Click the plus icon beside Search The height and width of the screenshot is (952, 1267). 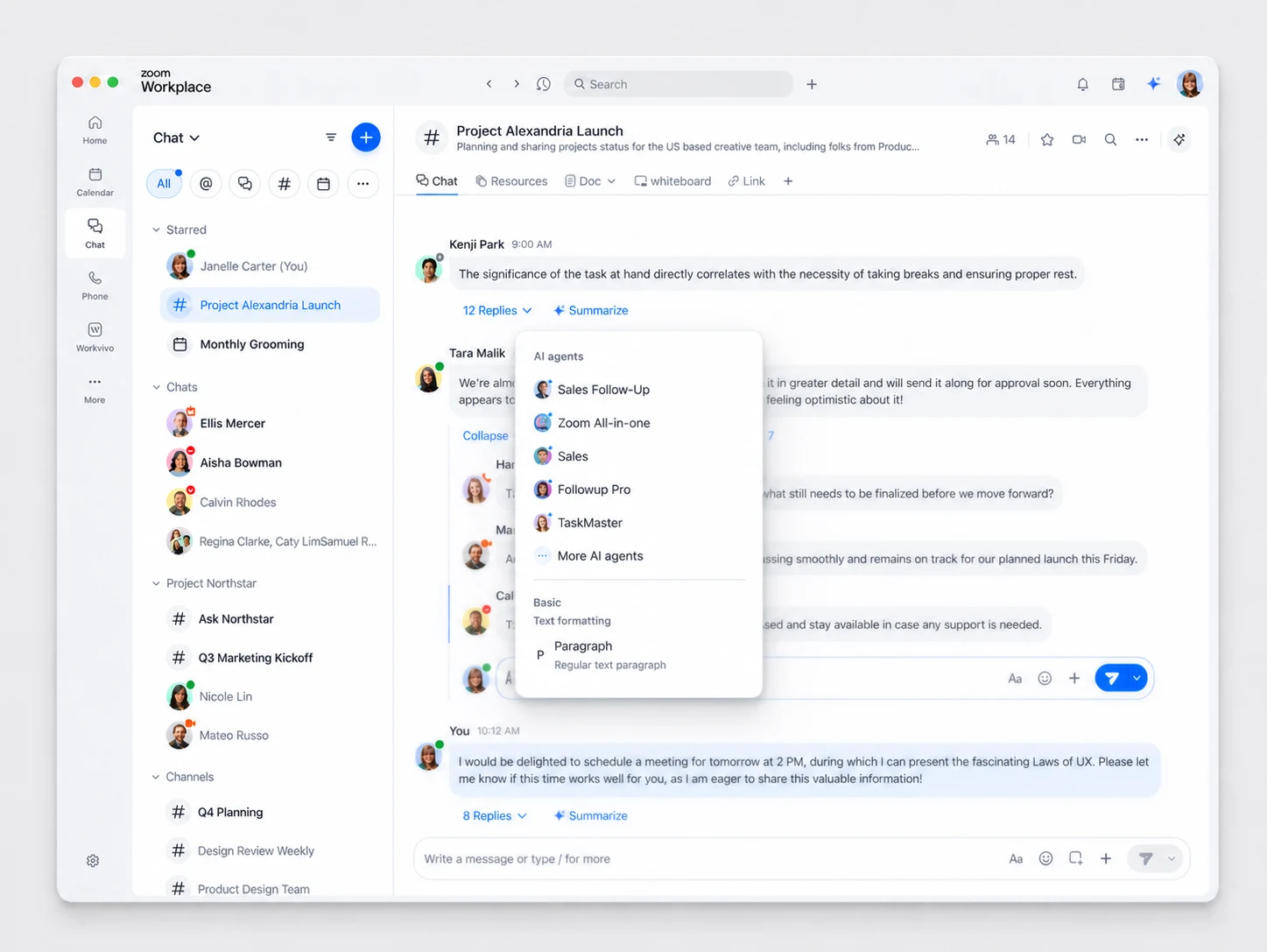pyautogui.click(x=812, y=84)
